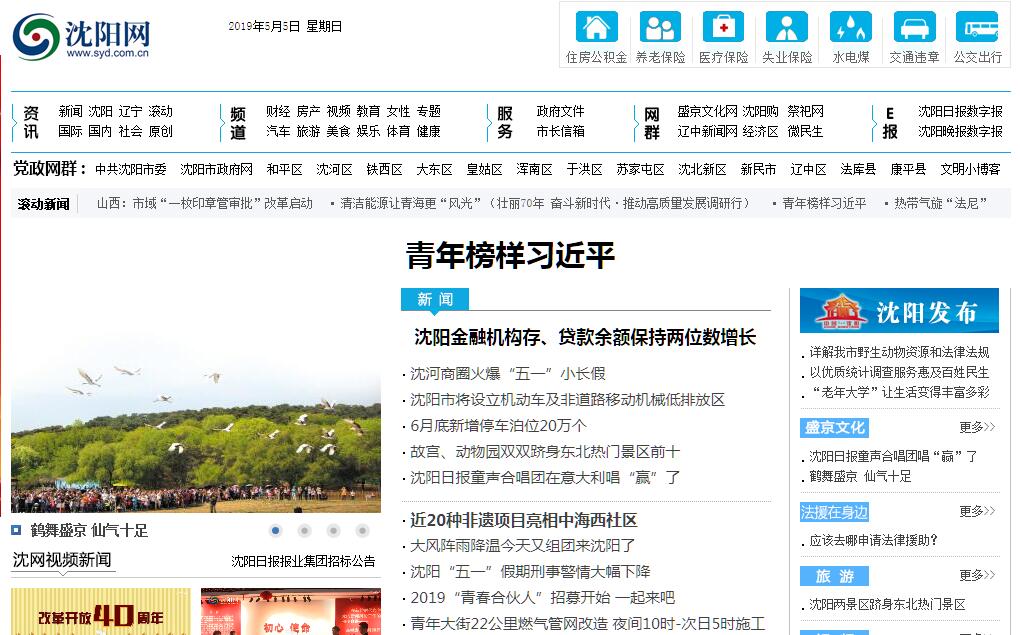Open the 中共沈阳市委 link
1021x635 pixels.
[131, 169]
